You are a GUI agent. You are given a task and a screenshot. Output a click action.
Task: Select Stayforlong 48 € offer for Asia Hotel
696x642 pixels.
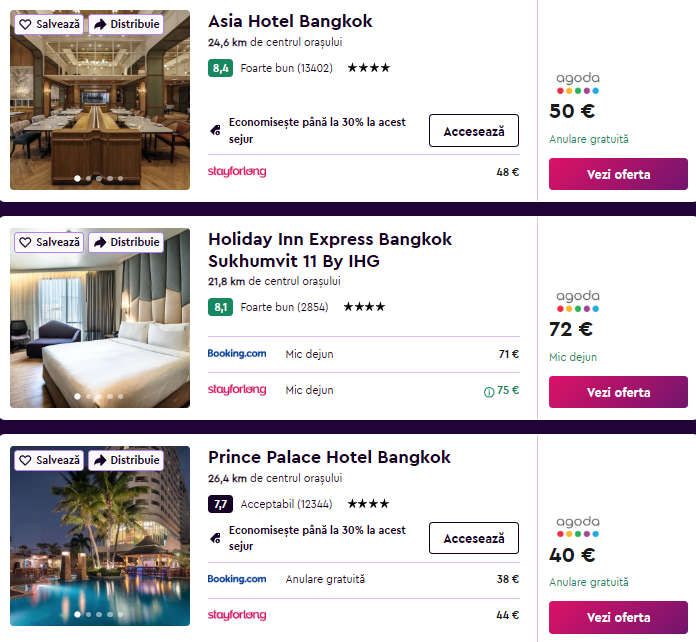(x=364, y=172)
